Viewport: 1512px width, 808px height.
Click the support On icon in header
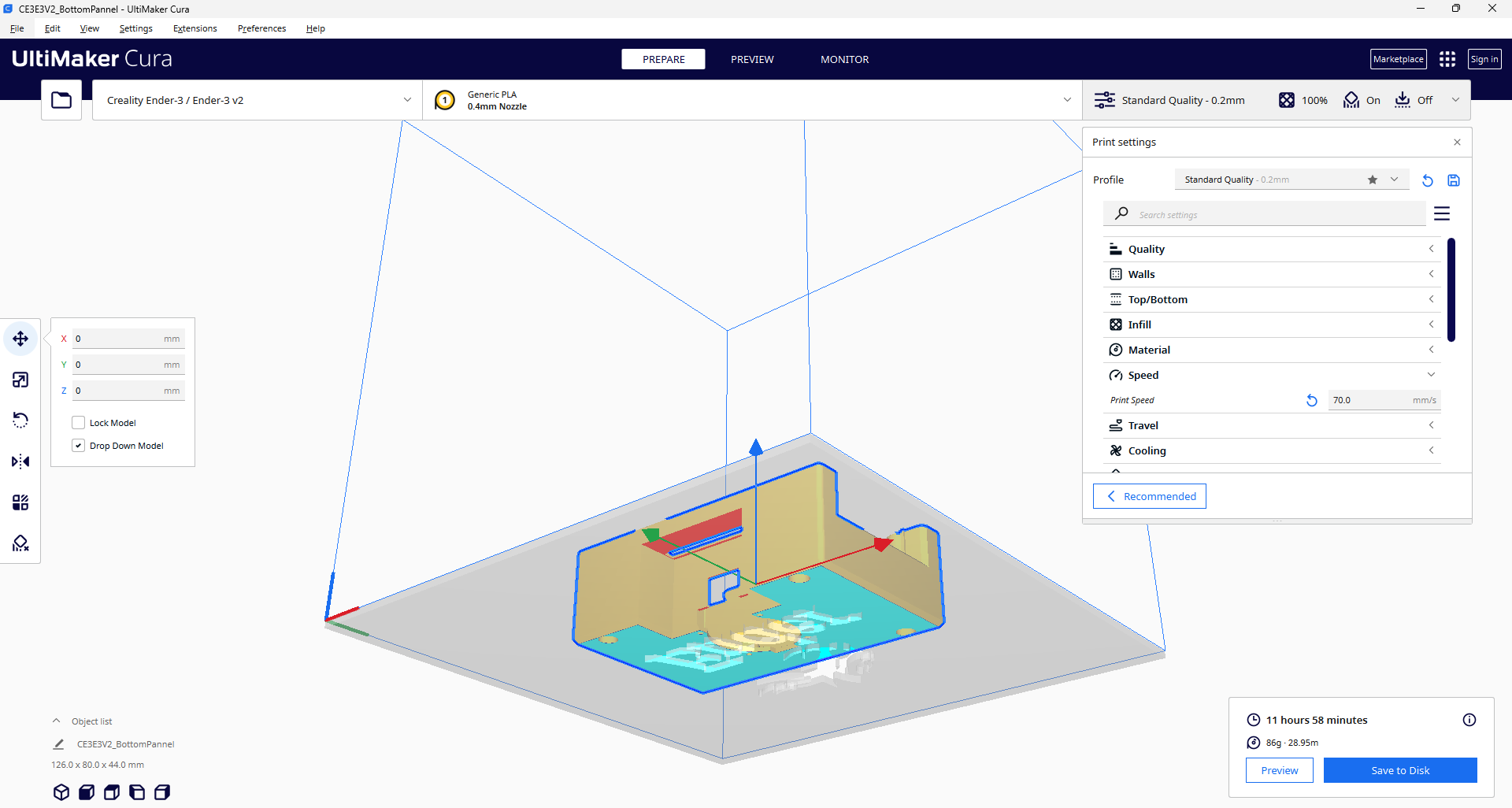pos(1351,100)
